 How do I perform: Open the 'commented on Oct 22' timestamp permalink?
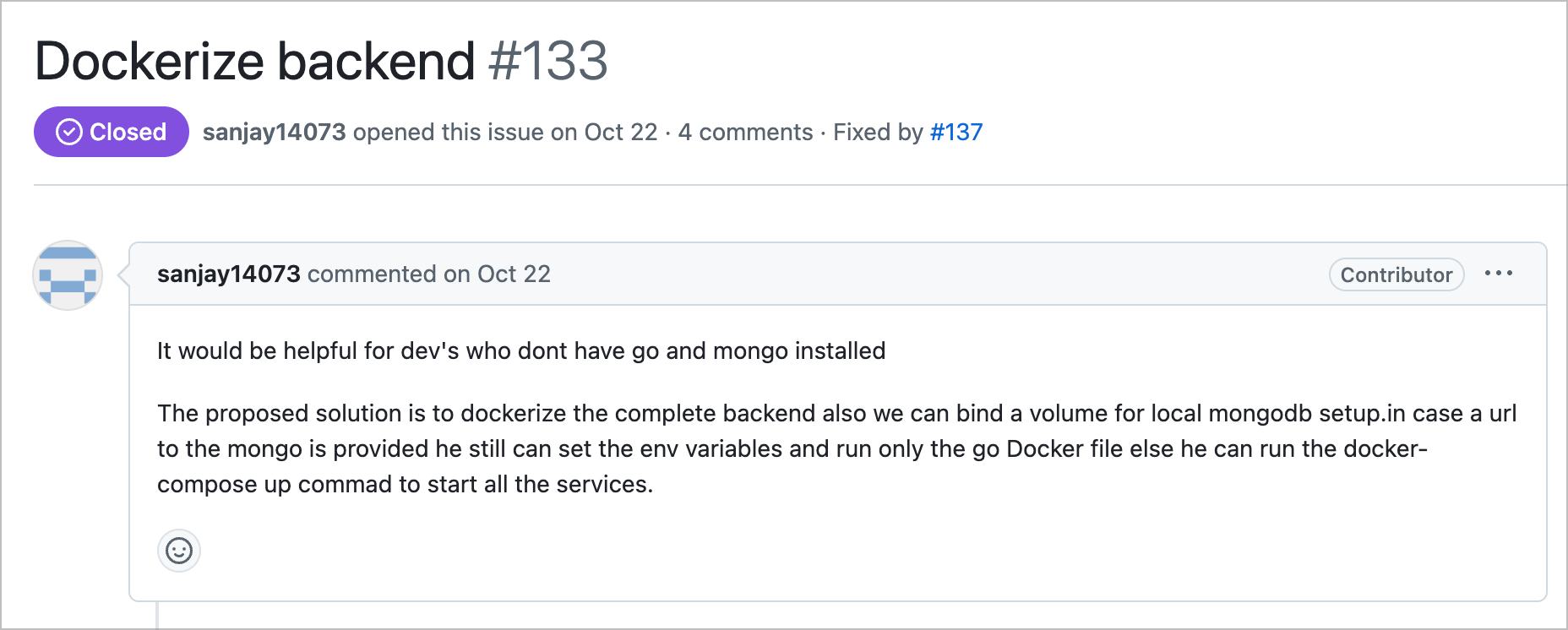[x=429, y=274]
